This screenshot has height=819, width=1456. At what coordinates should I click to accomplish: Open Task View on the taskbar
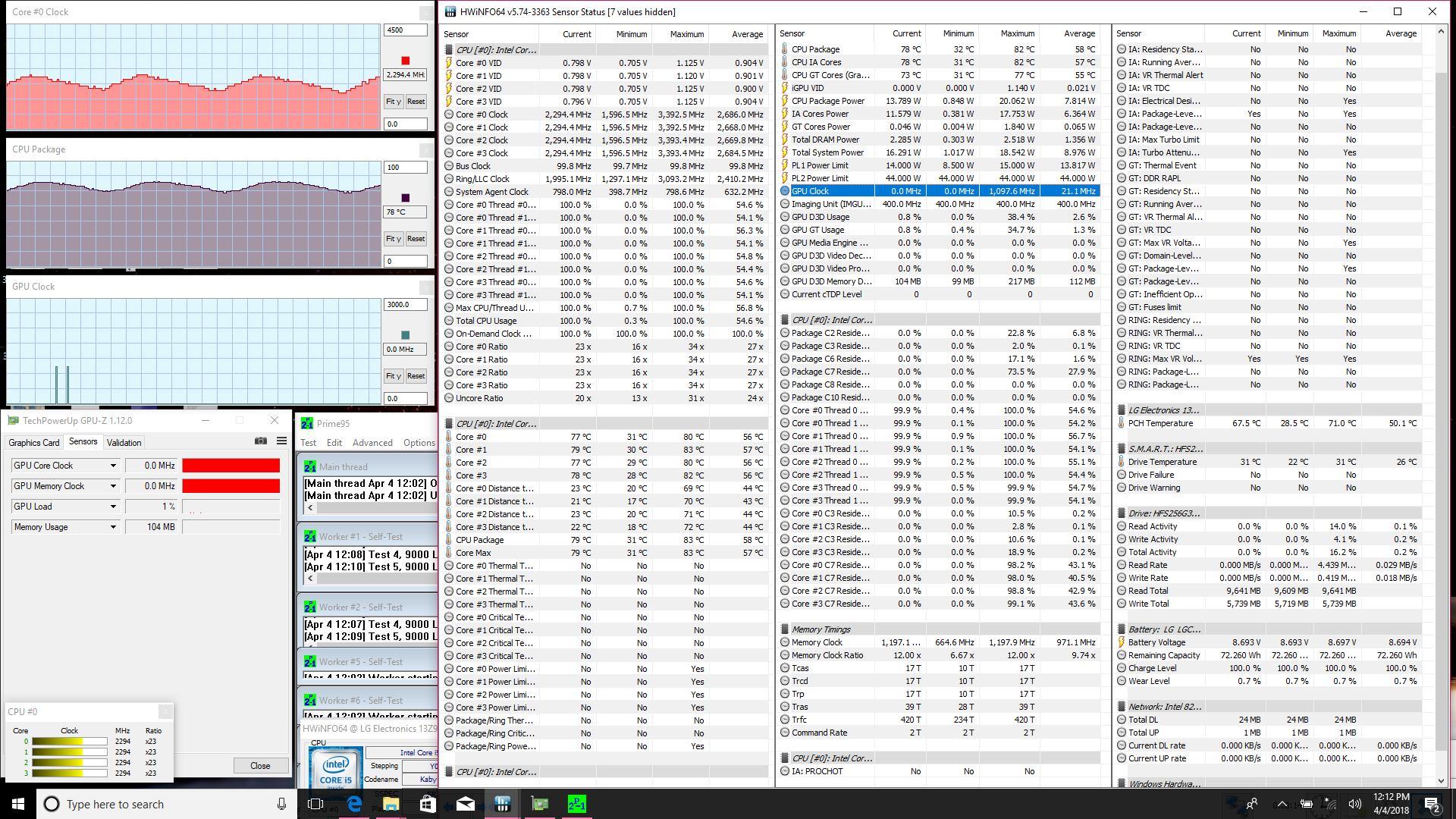point(315,804)
